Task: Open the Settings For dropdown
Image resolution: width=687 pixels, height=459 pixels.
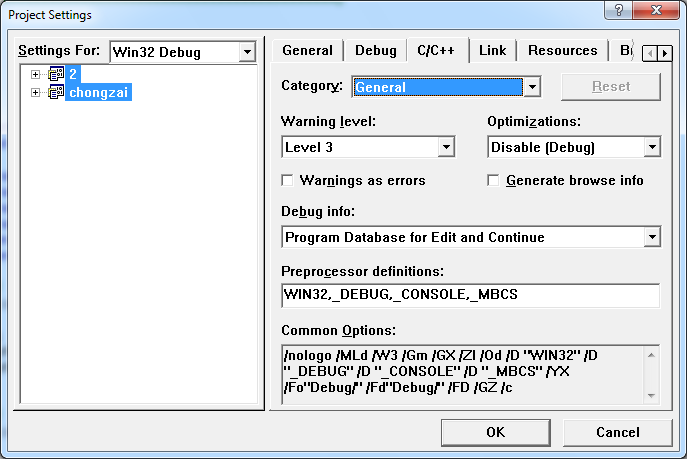Action: click(x=247, y=52)
